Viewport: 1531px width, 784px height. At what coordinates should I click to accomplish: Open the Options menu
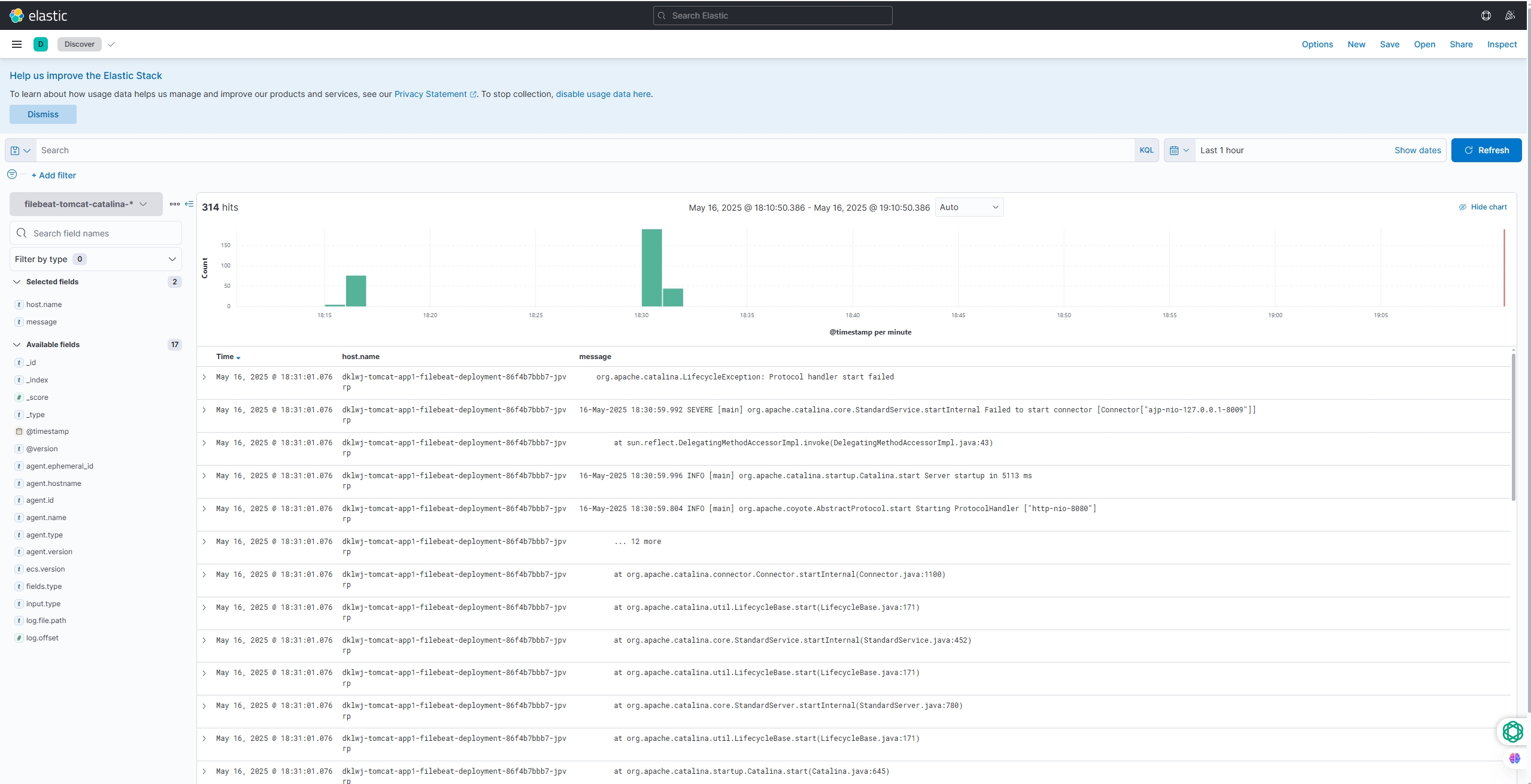[1317, 44]
